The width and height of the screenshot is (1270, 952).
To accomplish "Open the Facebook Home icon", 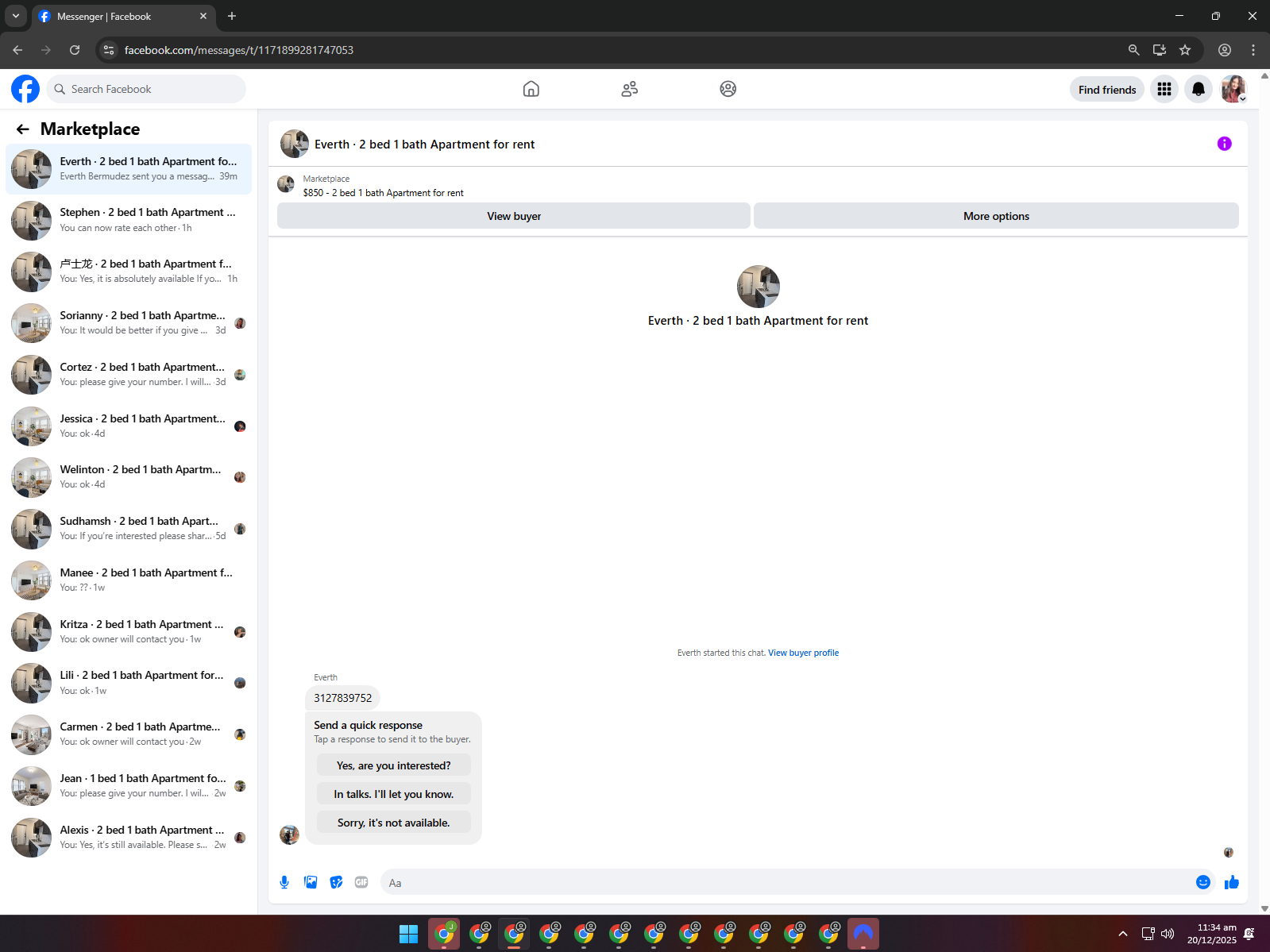I will [x=531, y=89].
